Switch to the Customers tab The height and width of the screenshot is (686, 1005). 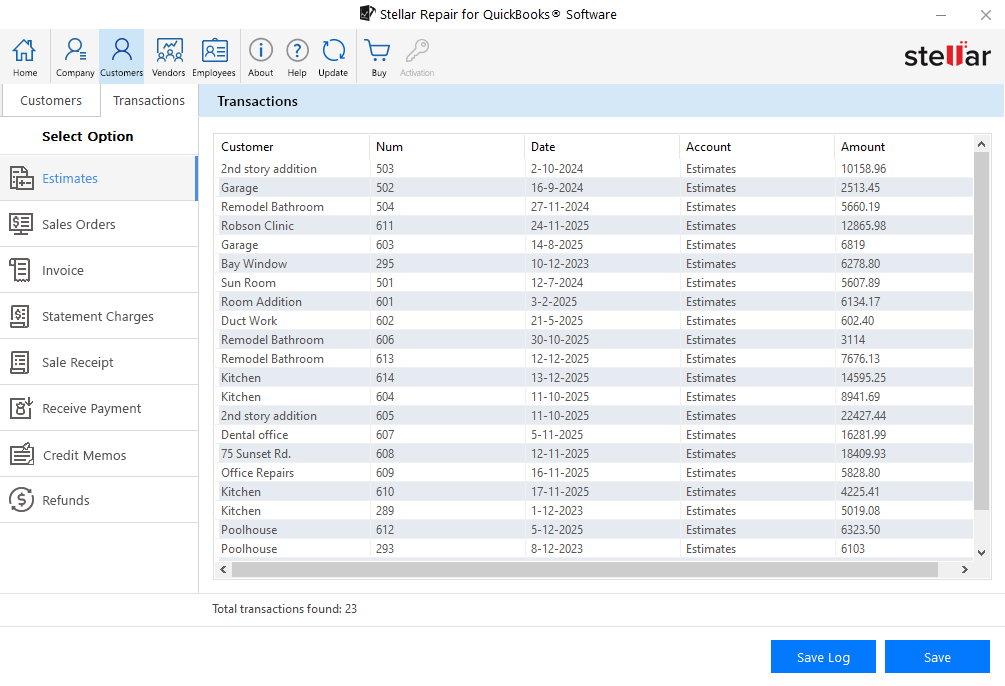pyautogui.click(x=51, y=101)
